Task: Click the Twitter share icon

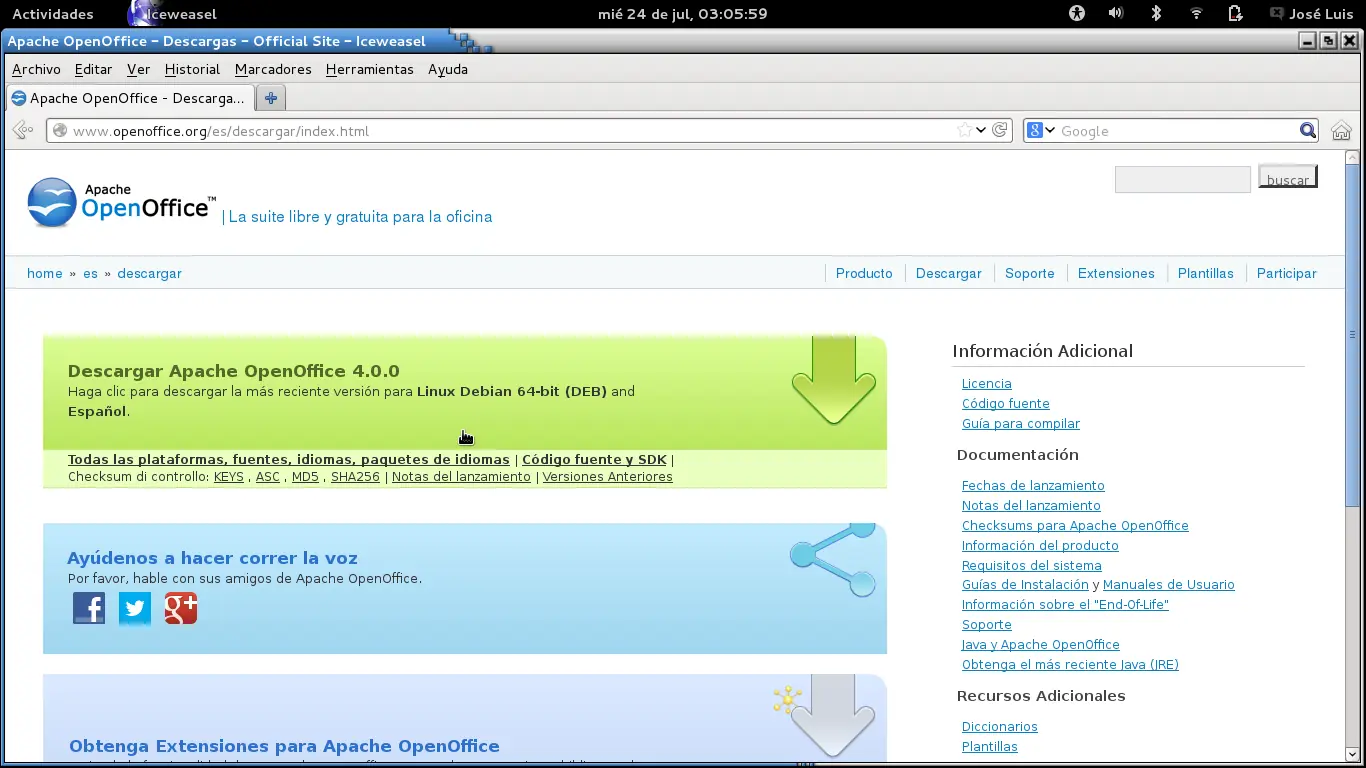Action: pos(135,608)
